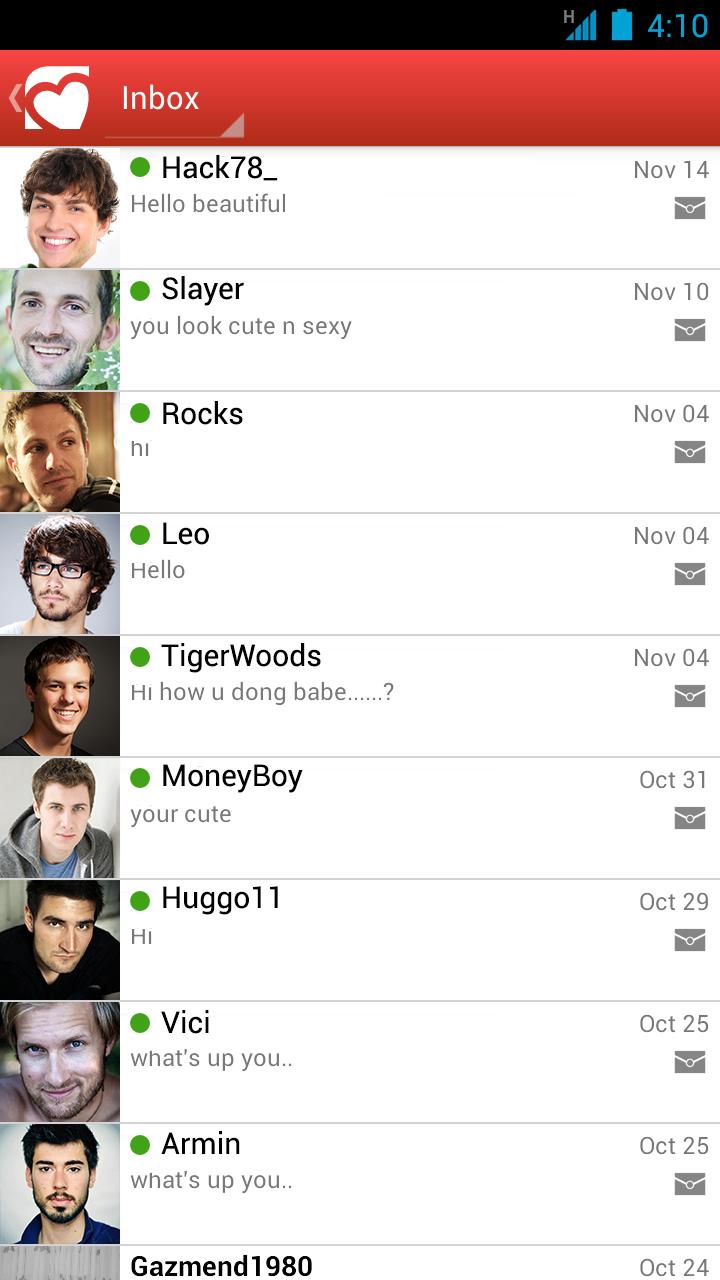Click envelope icon on MoneyBoy message
Image resolution: width=720 pixels, height=1280 pixels.
[x=690, y=818]
